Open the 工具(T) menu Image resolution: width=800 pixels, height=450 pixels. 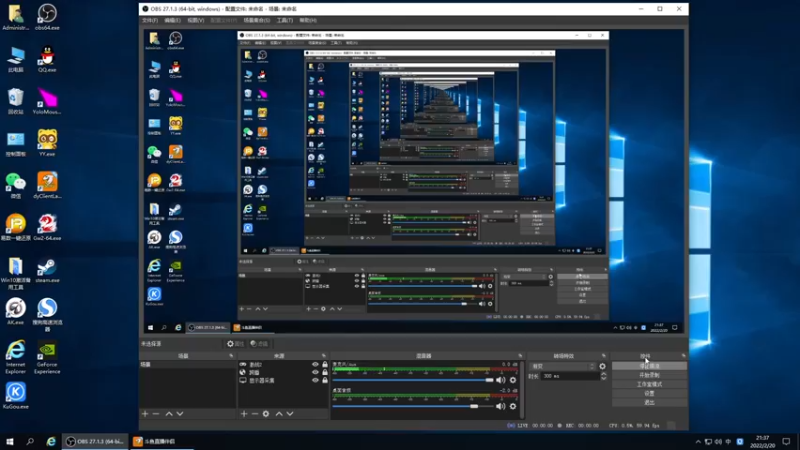pos(285,20)
